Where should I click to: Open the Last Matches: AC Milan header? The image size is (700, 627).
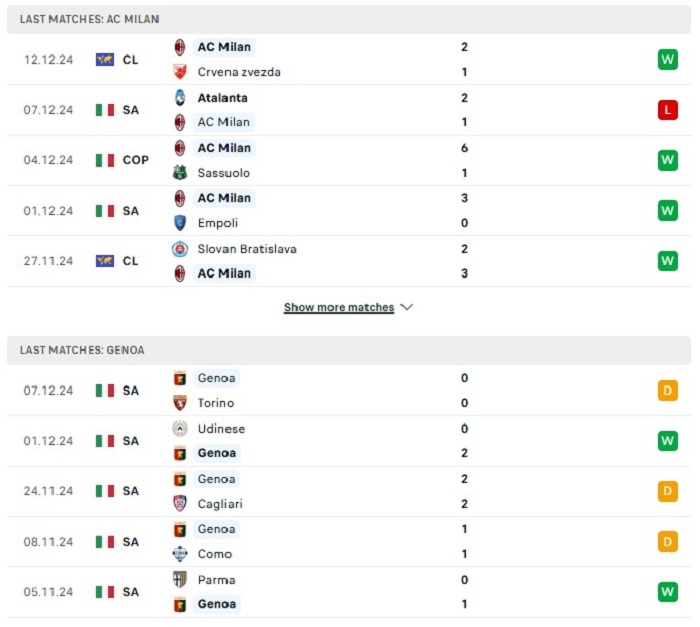click(x=349, y=19)
